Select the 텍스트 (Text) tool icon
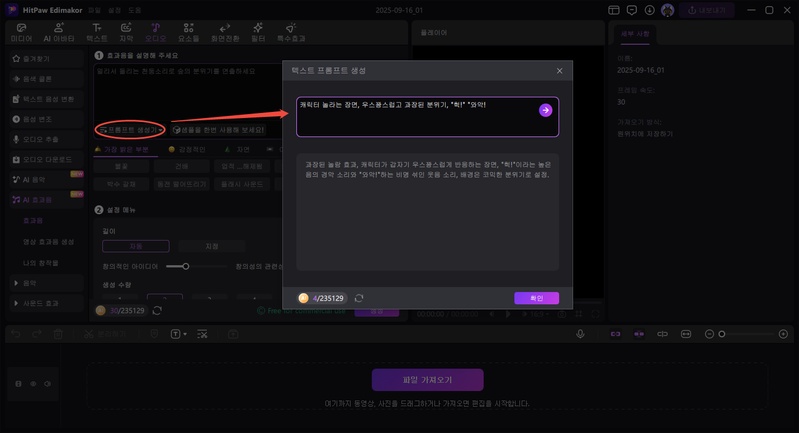 [x=97, y=33]
